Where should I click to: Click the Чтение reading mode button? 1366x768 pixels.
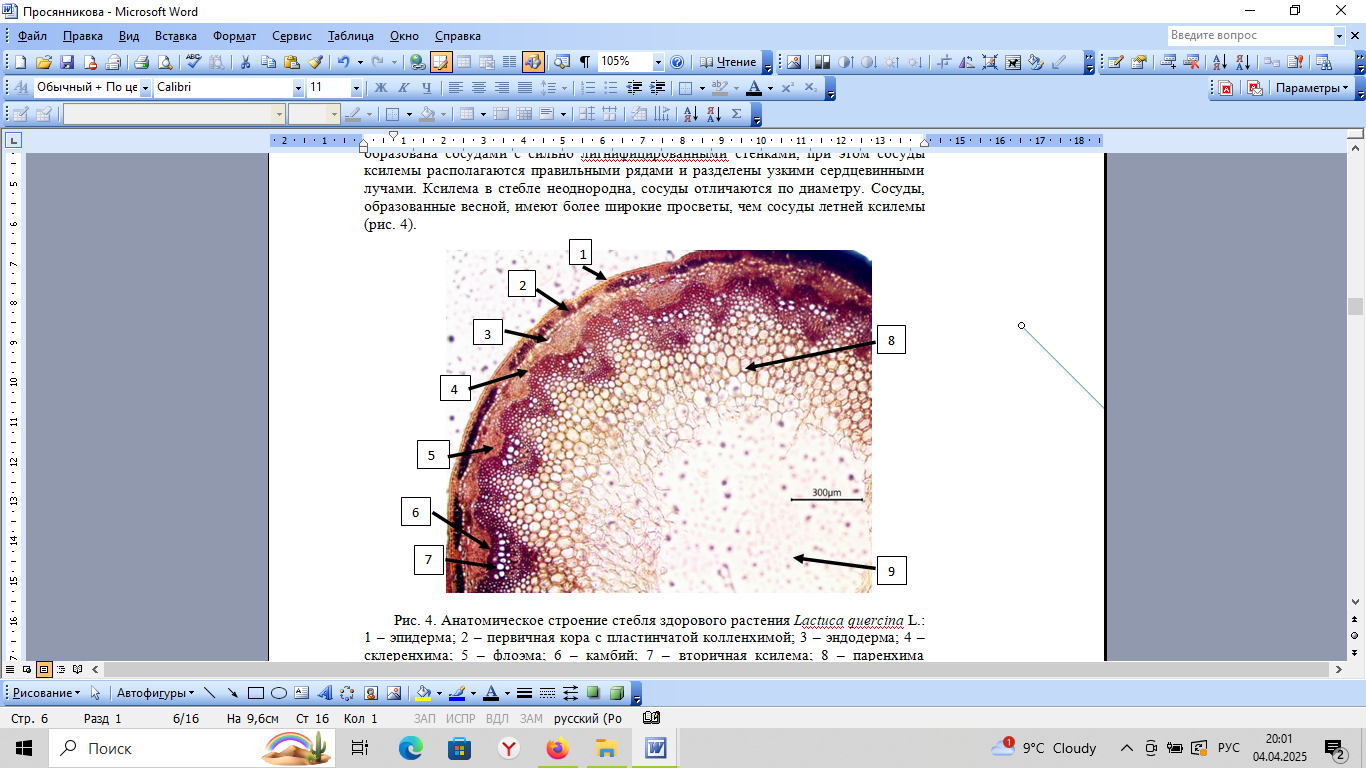[x=728, y=62]
